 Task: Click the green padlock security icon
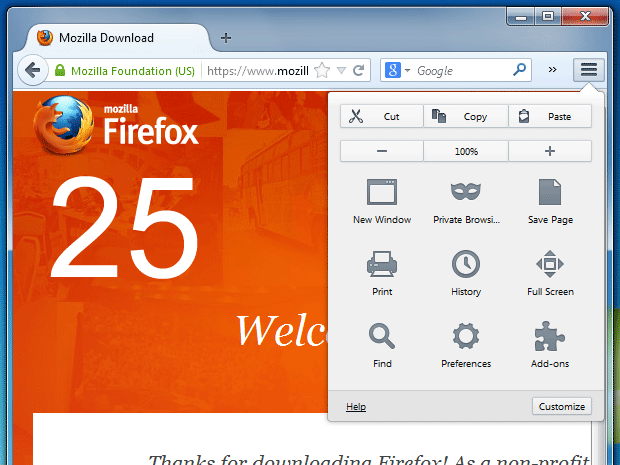(60, 70)
